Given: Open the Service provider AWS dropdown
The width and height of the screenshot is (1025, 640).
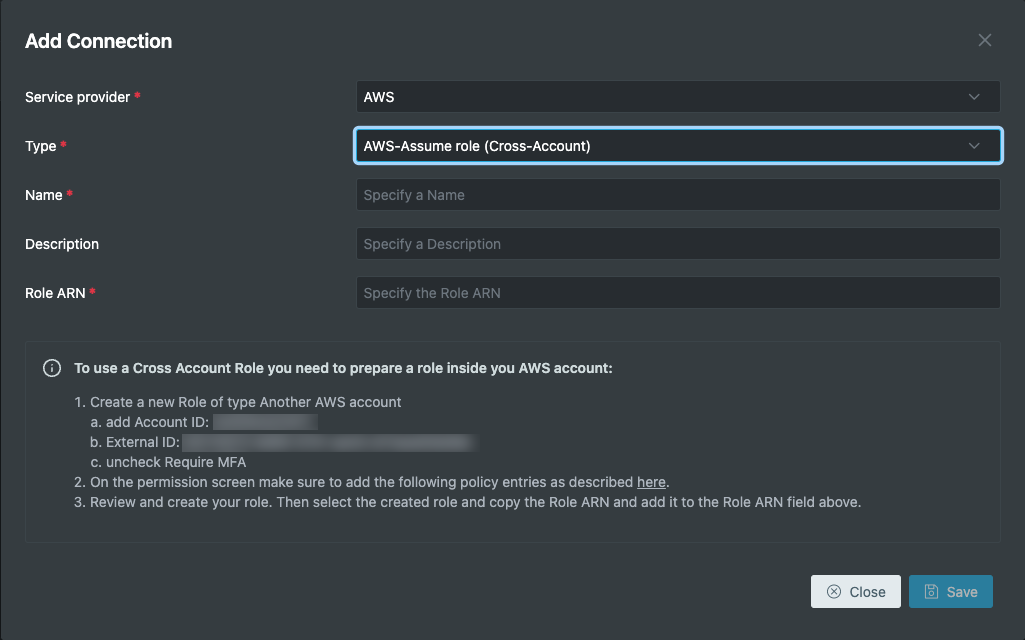Looking at the screenshot, I should click(x=678, y=97).
